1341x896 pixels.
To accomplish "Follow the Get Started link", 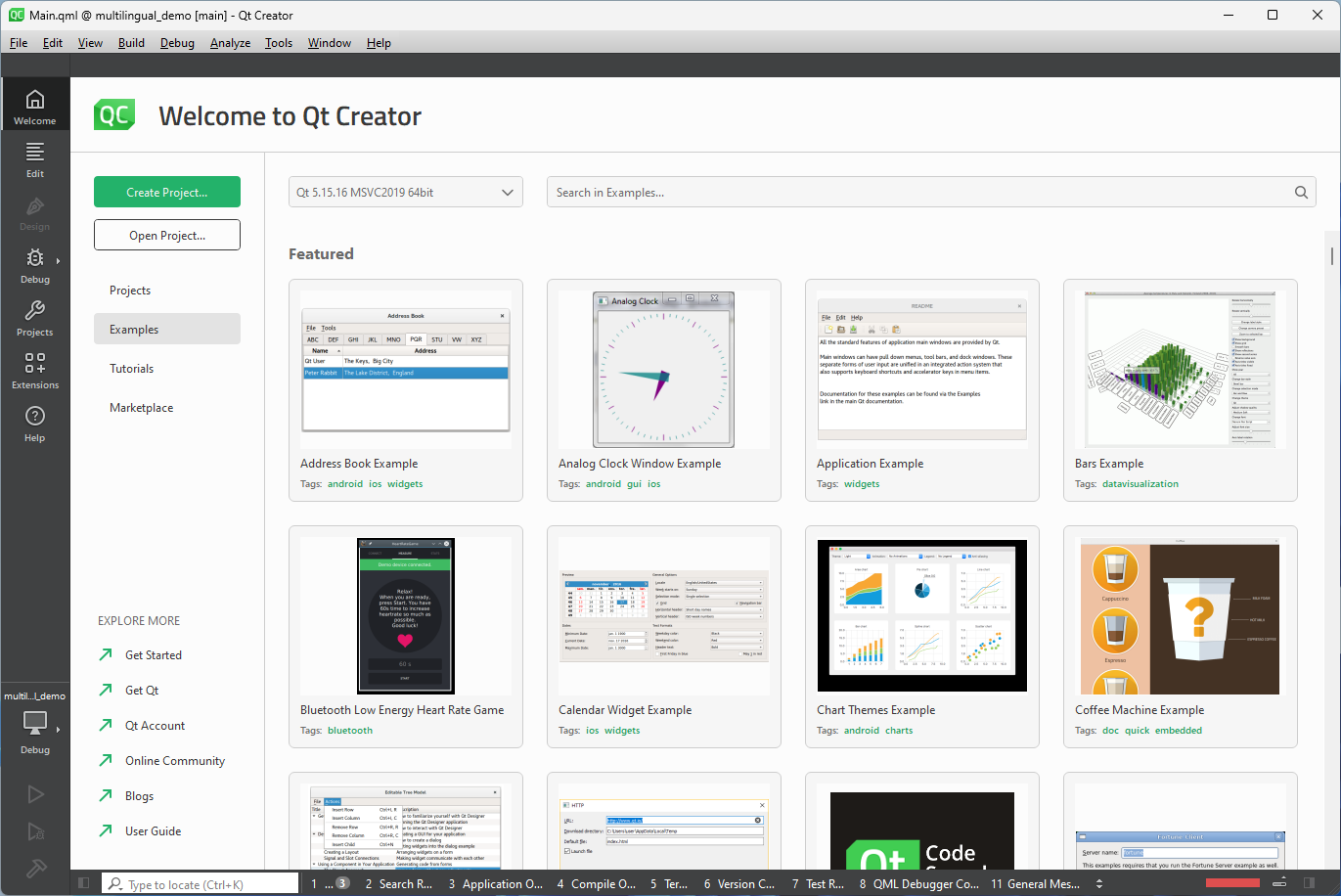I will pyautogui.click(x=153, y=654).
